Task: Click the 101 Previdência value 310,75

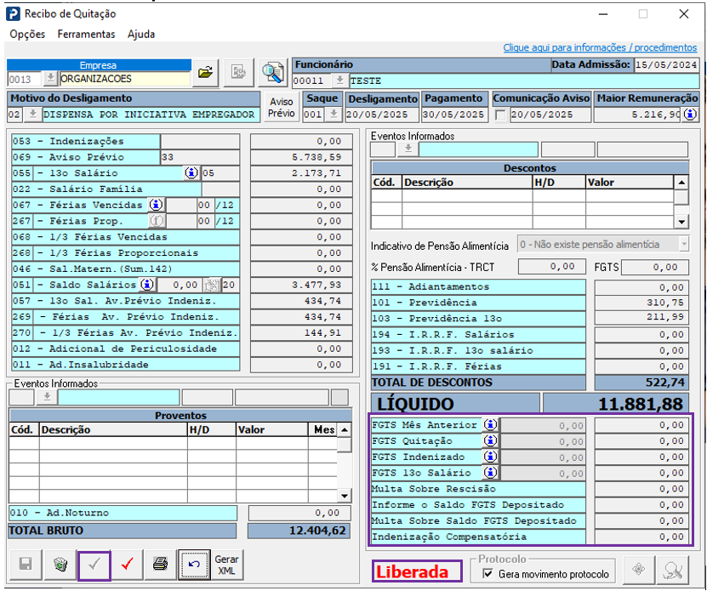Action: (x=641, y=303)
